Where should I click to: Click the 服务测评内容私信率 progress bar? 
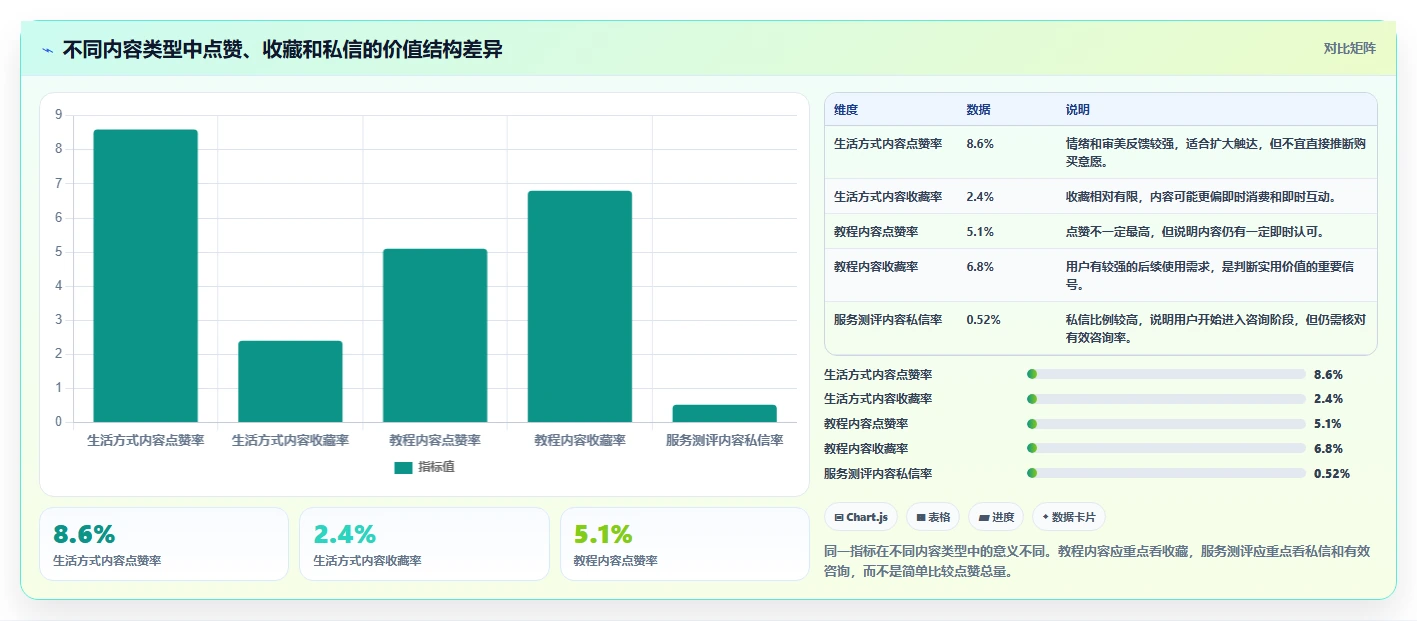click(x=1166, y=473)
